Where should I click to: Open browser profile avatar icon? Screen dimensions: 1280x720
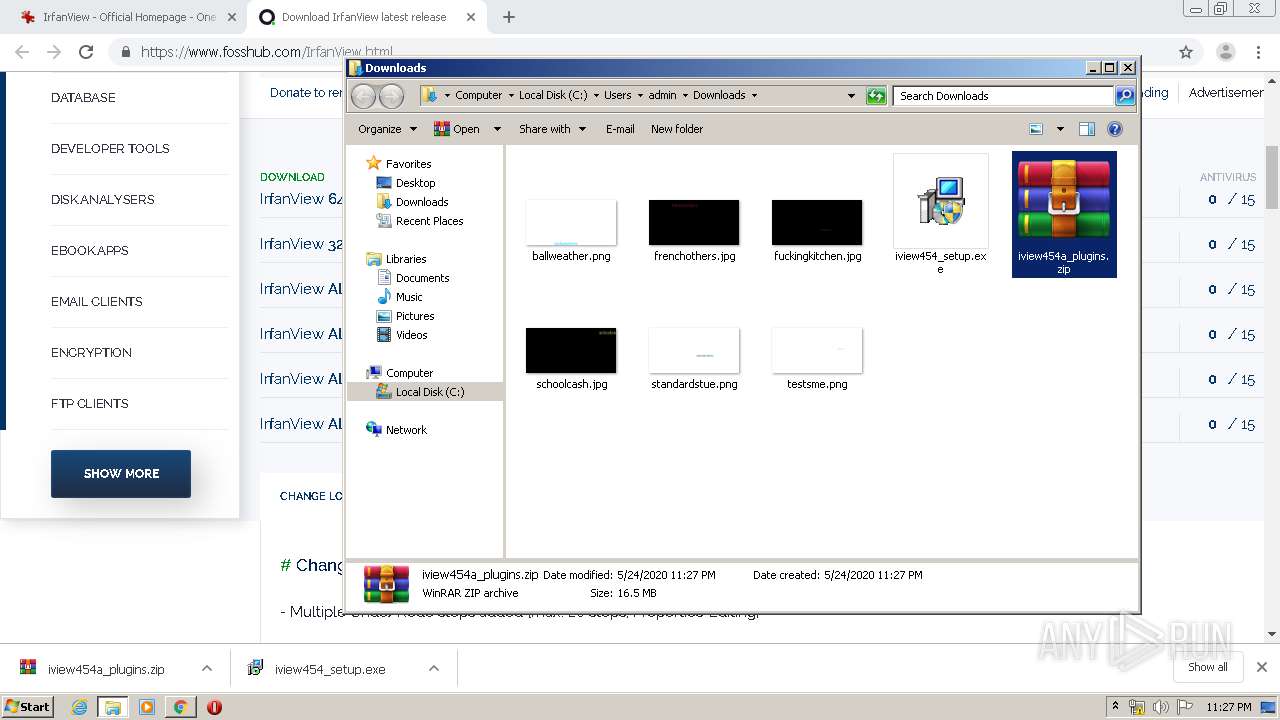pyautogui.click(x=1225, y=52)
